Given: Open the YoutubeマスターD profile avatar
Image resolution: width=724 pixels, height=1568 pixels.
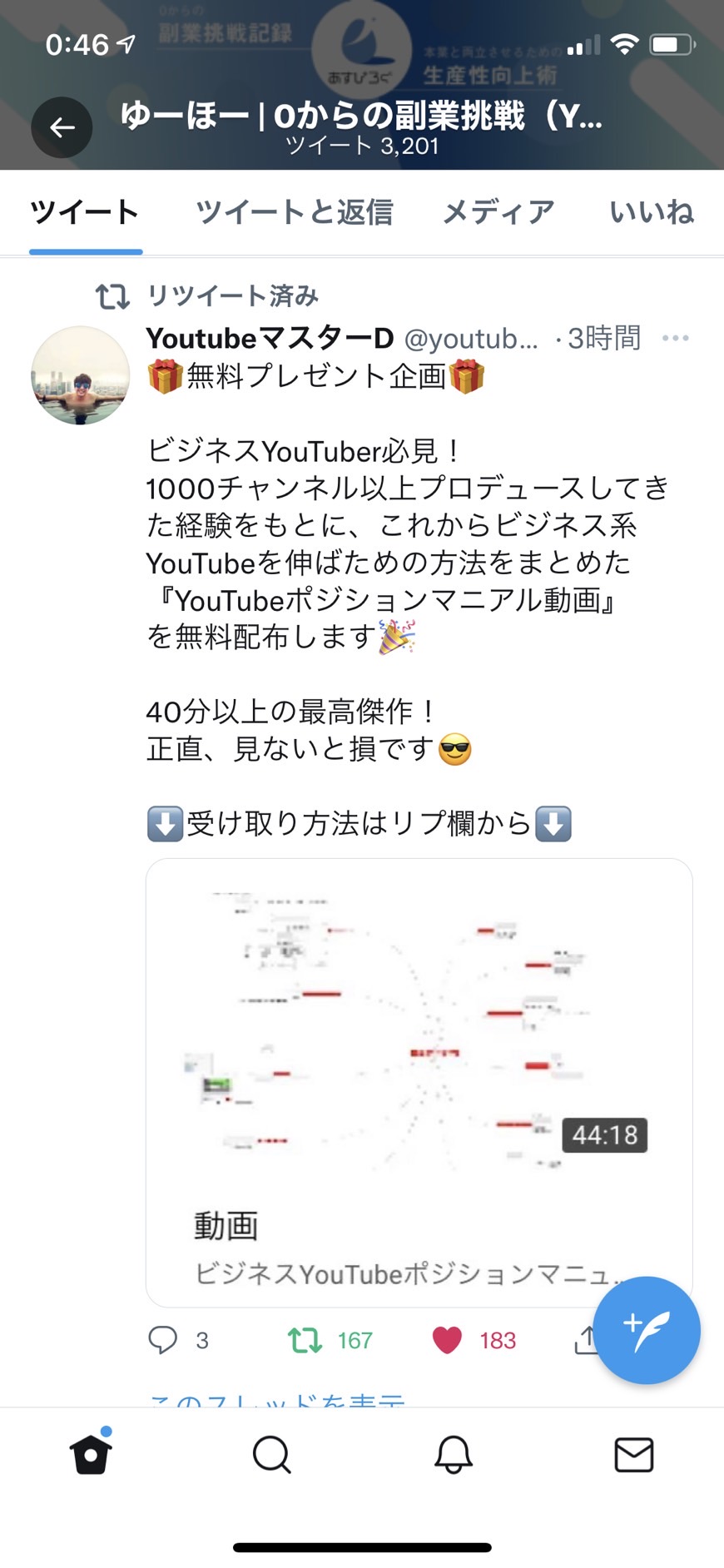Looking at the screenshot, I should [81, 376].
